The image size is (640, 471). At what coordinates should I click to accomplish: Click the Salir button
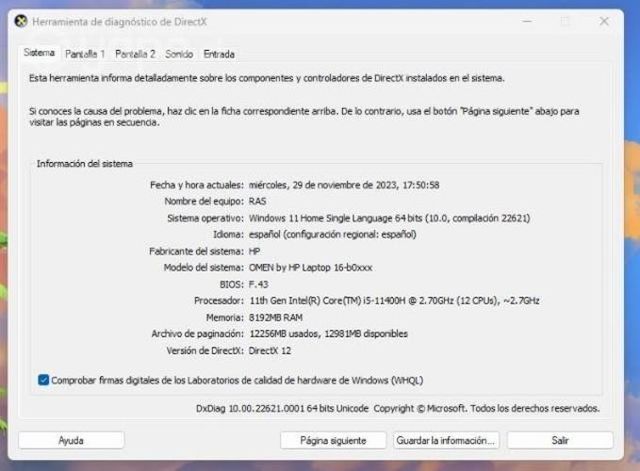[x=560, y=440]
